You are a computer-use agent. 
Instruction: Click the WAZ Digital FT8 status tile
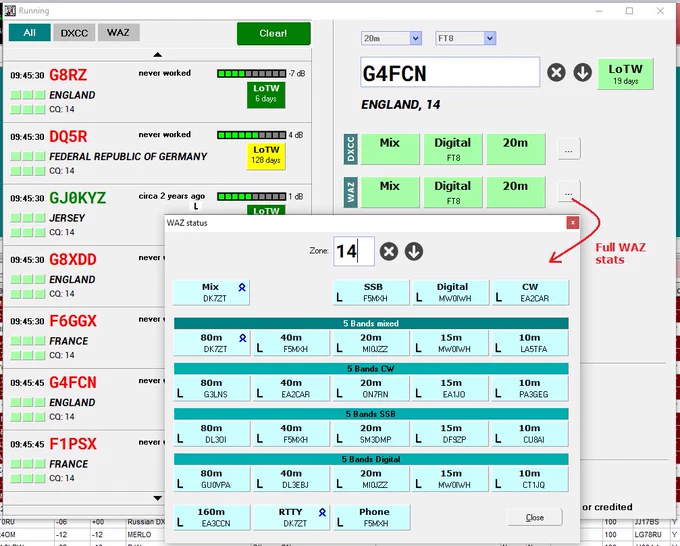pos(453,192)
